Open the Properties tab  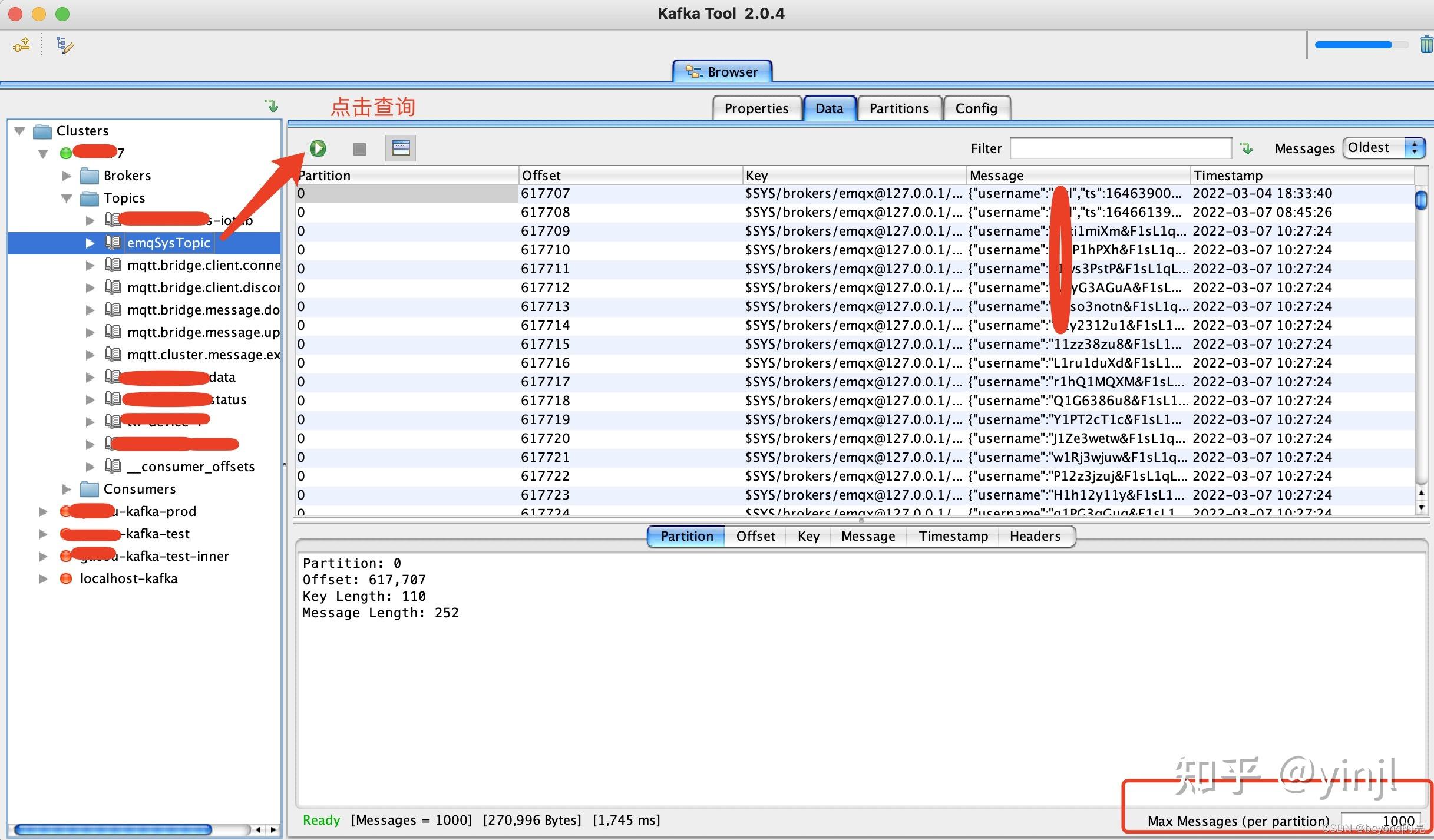click(x=756, y=108)
